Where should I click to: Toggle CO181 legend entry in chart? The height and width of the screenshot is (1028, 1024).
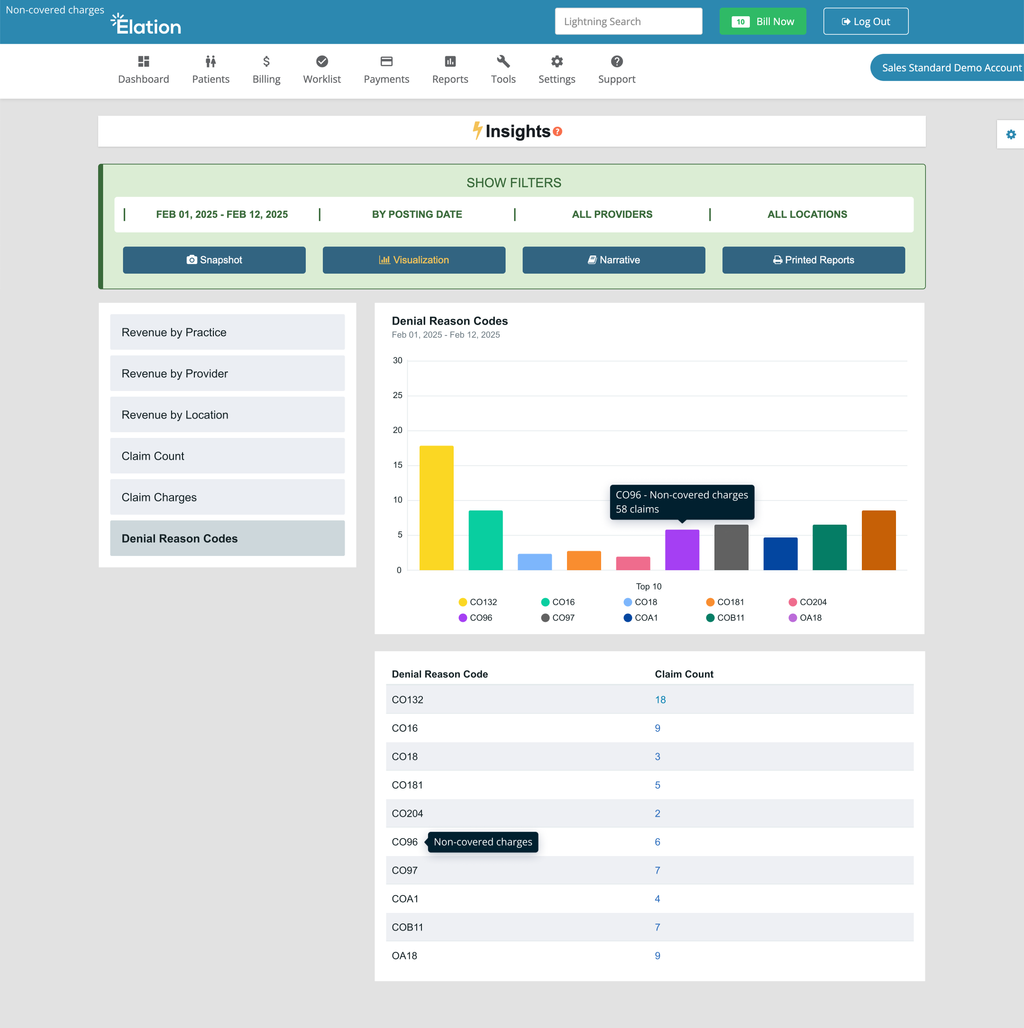click(x=725, y=602)
